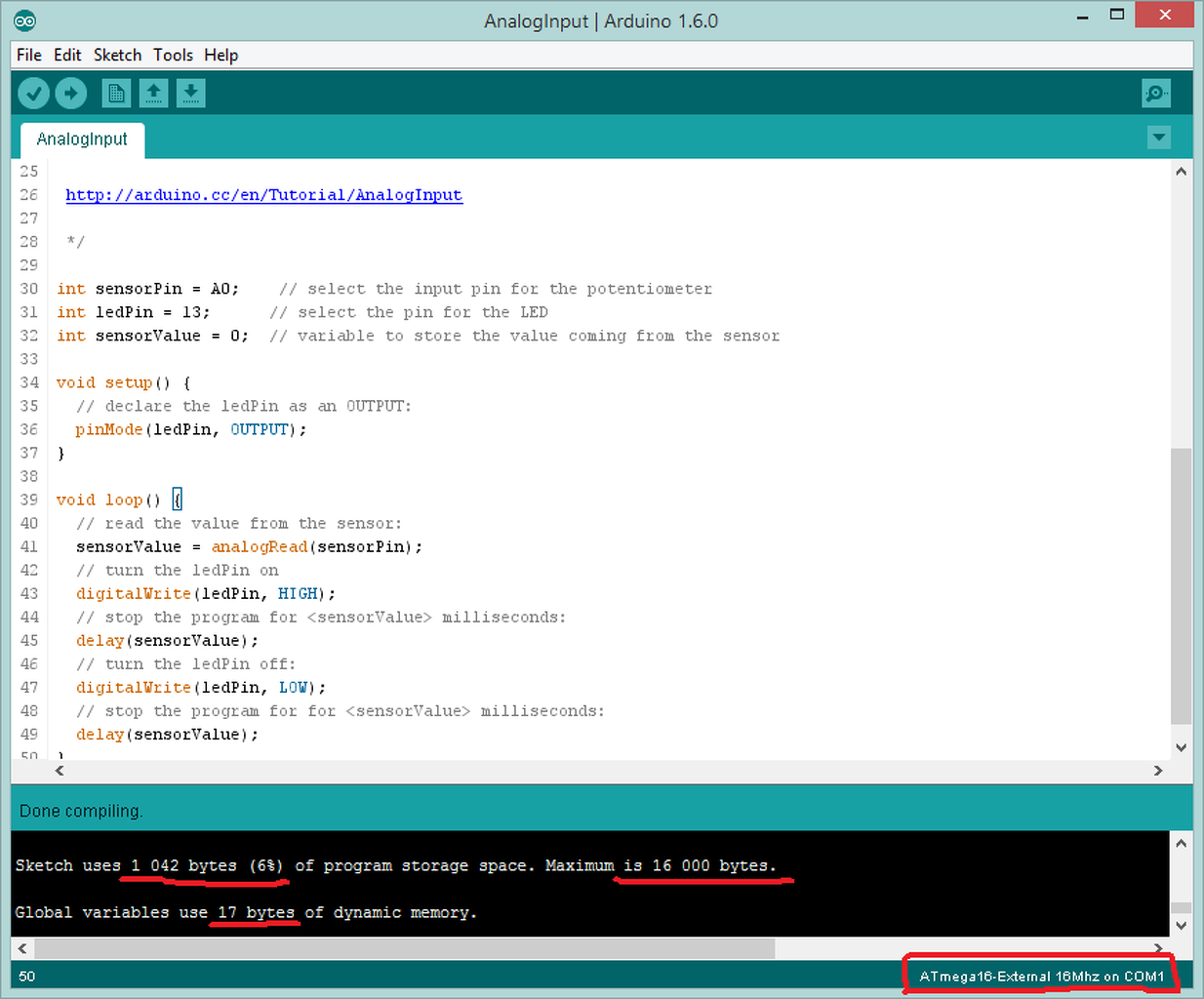Click the console horizontal scrollbar thumb
The image size is (1204, 999).
pos(405,948)
